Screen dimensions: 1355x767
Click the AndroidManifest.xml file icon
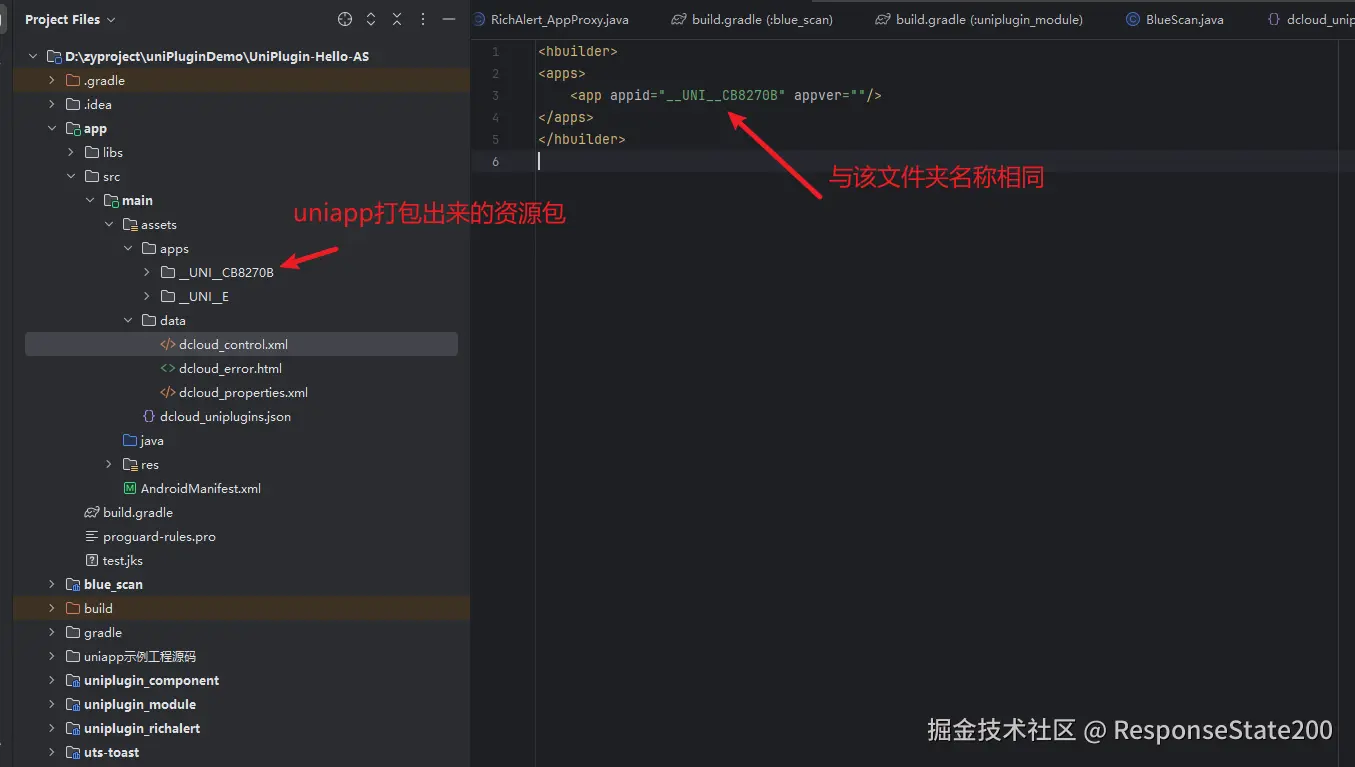tap(130, 488)
